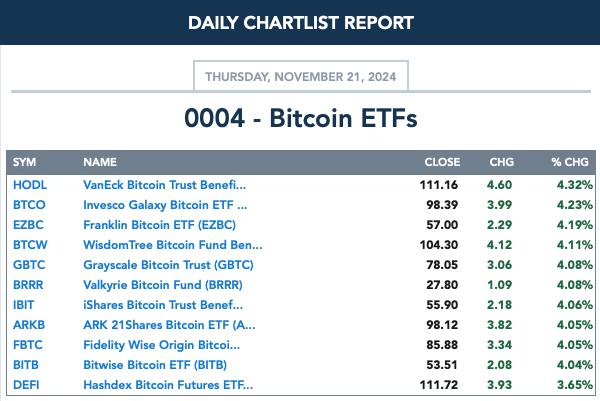Open the HODL symbol link
The image size is (600, 401).
point(30,185)
